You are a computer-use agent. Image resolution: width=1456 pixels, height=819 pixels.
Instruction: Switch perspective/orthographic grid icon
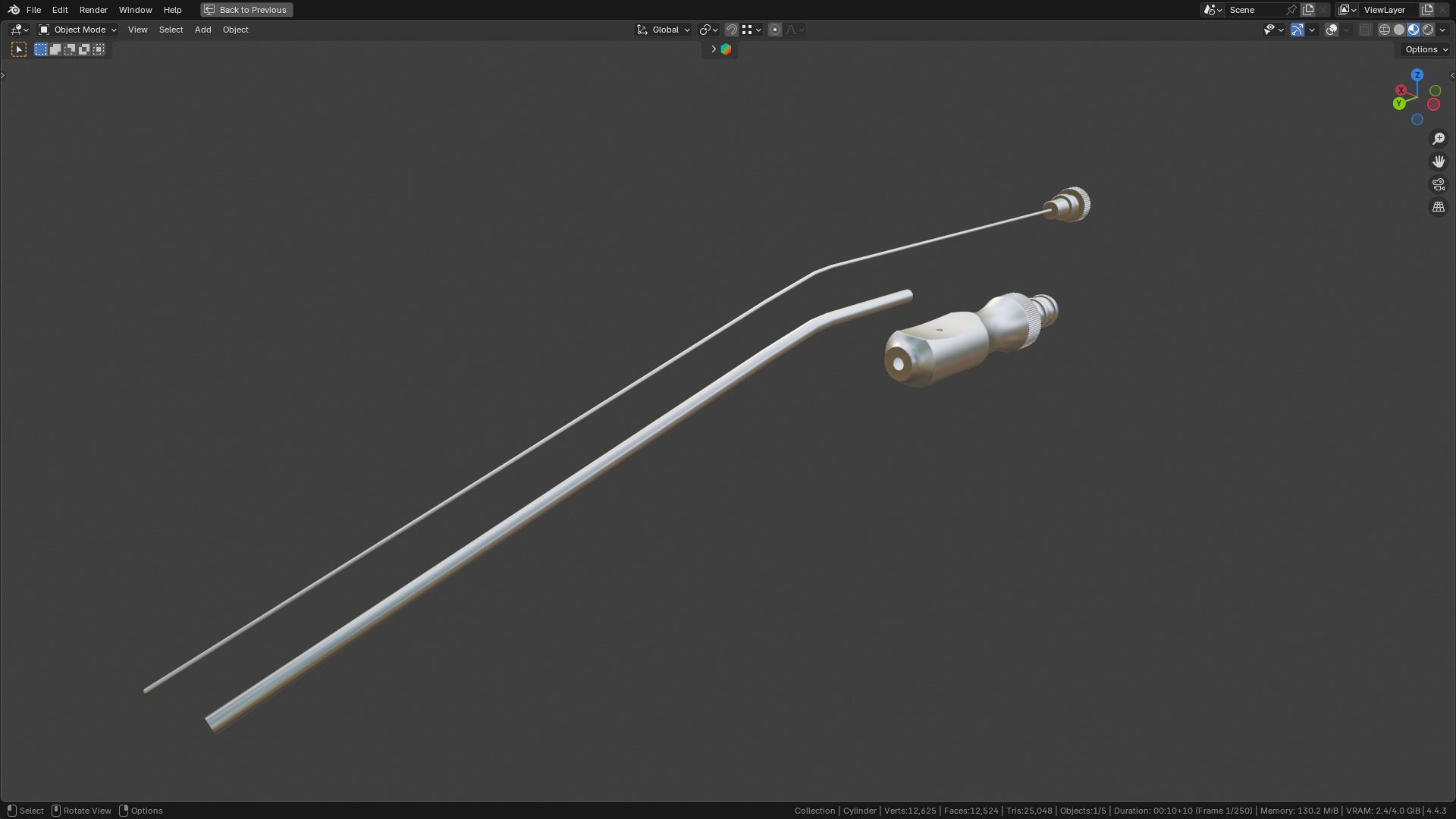1439,207
